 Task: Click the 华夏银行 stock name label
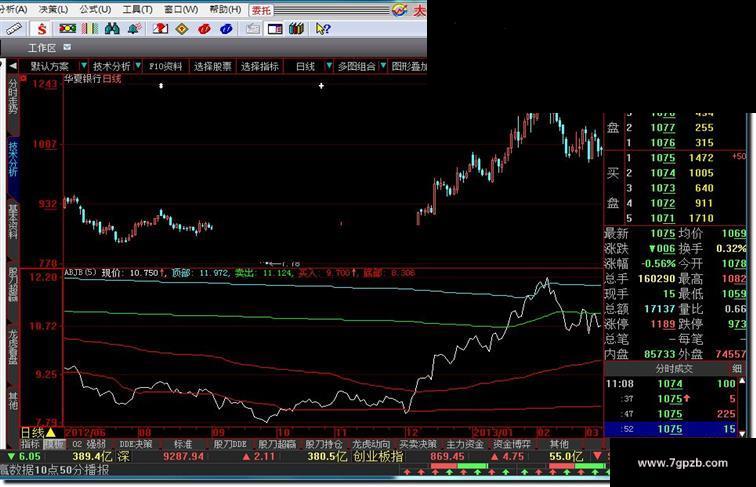[82, 79]
